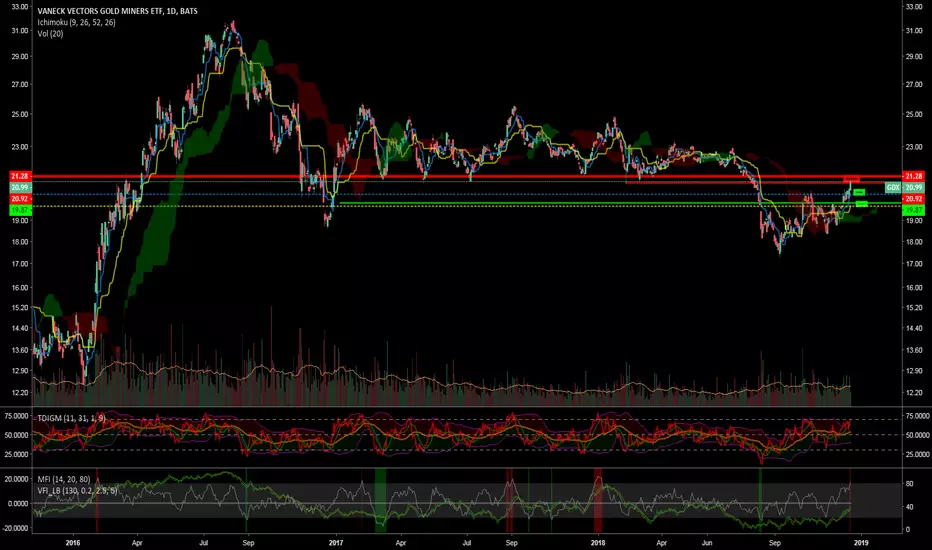The width and height of the screenshot is (932, 550).
Task: Click the GDX symbol tag on the right price scale
Action: coord(893,187)
